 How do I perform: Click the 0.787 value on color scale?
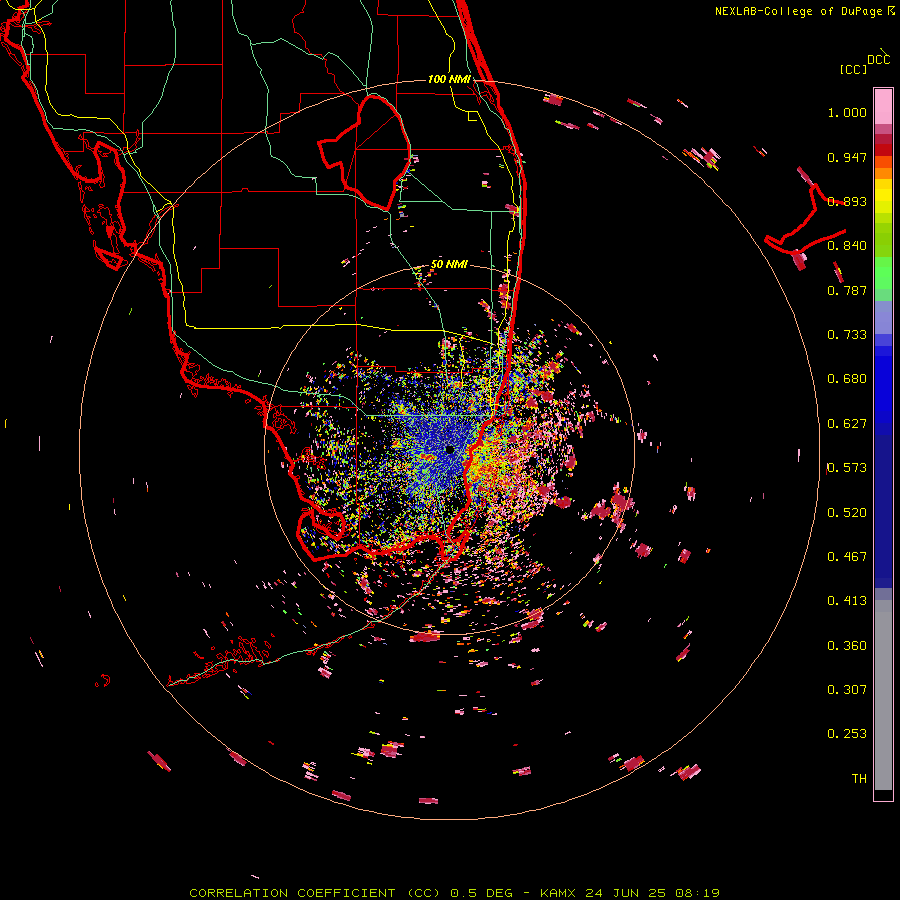[847, 290]
